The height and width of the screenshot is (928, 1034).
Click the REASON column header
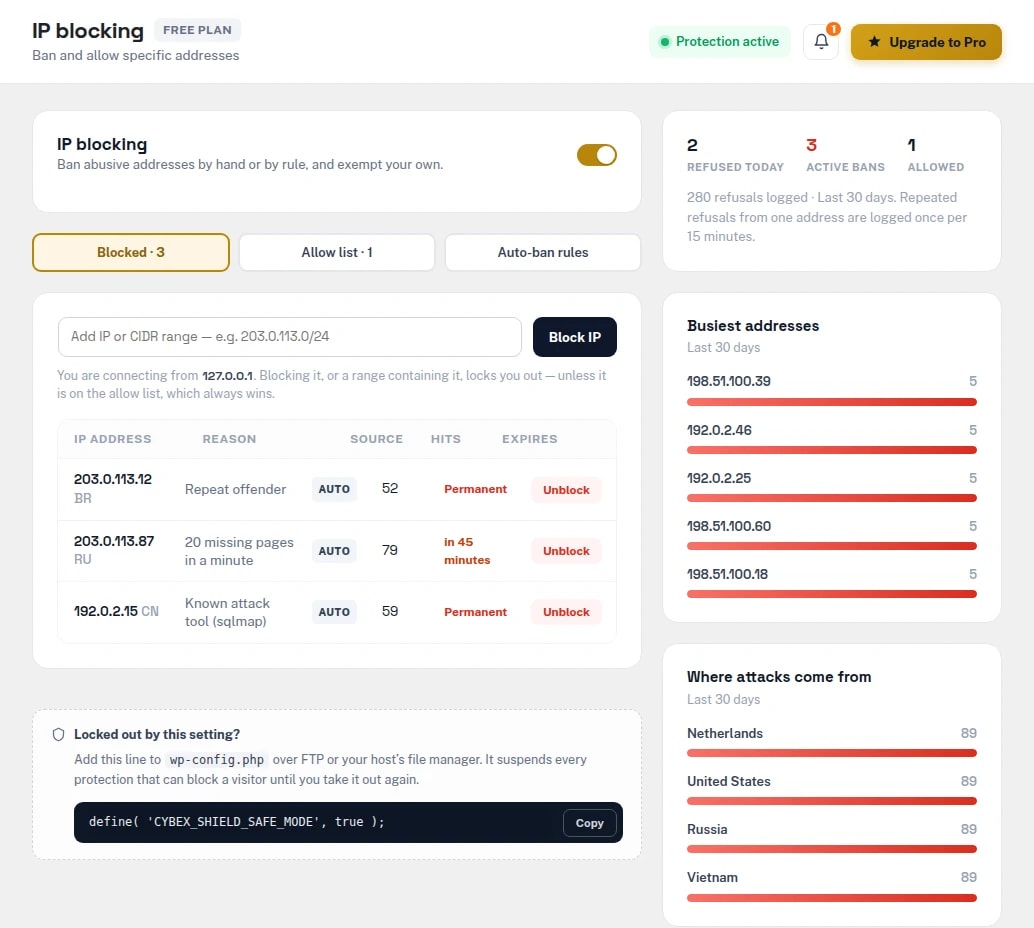[x=229, y=439]
